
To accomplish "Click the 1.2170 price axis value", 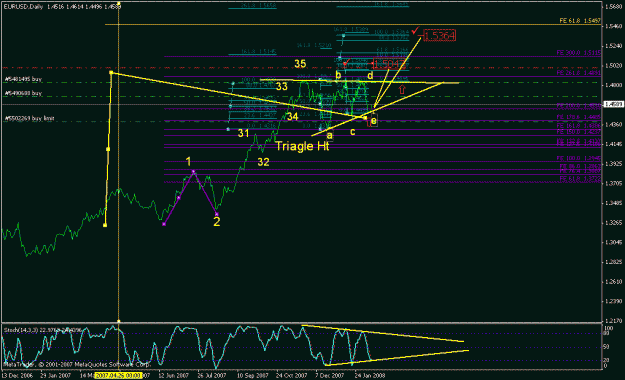I will pos(613,321).
